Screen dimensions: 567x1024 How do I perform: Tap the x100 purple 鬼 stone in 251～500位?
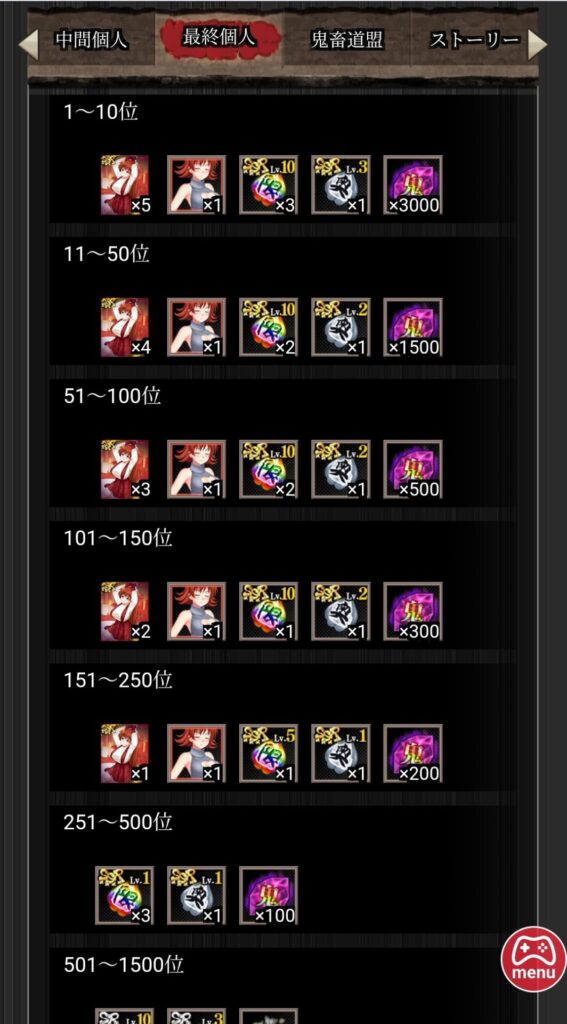(x=268, y=895)
